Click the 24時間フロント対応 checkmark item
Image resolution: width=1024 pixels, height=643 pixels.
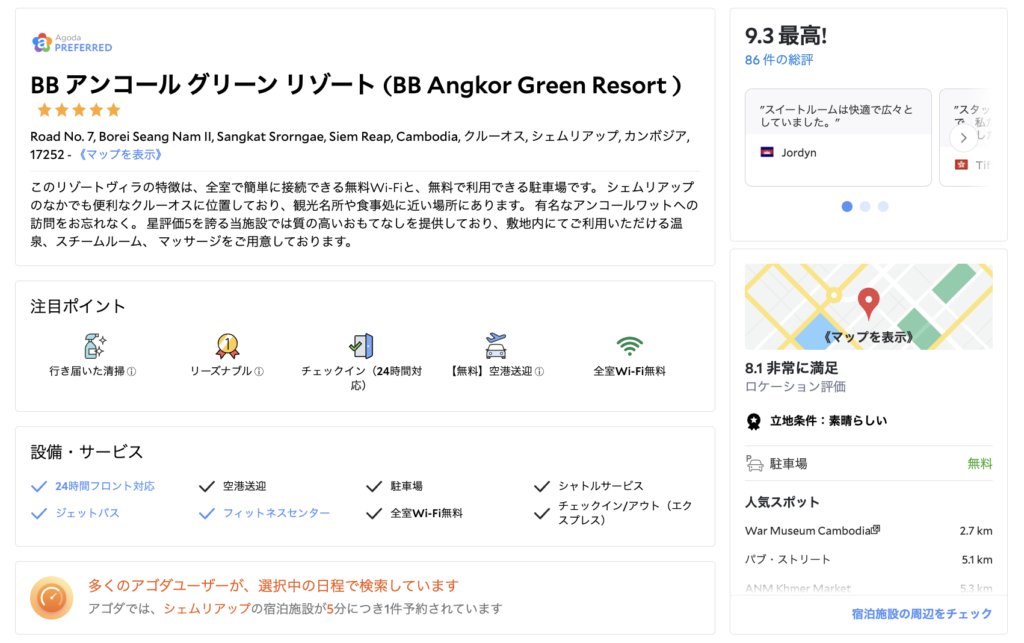(93, 486)
